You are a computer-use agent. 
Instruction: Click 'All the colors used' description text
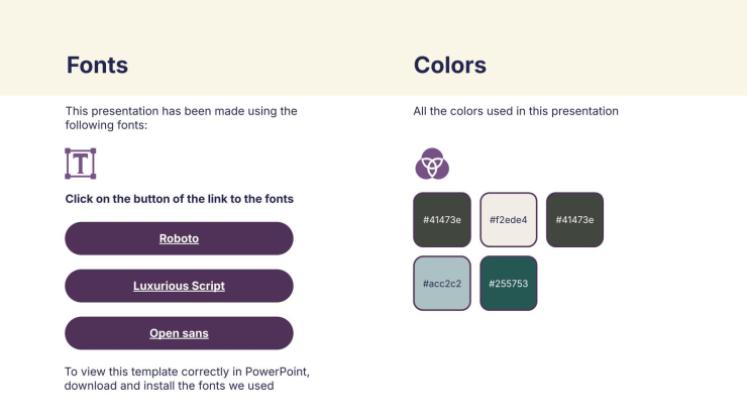[x=516, y=111]
